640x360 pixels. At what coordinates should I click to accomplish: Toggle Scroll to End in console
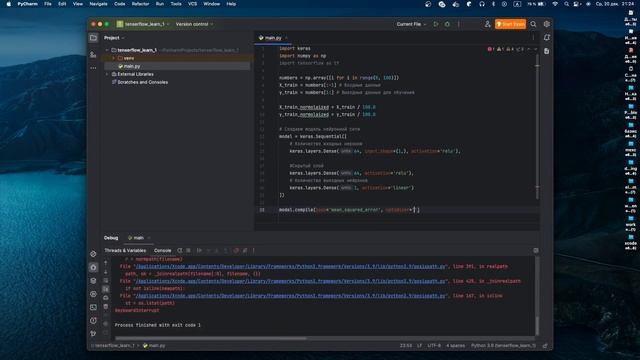tap(106, 289)
